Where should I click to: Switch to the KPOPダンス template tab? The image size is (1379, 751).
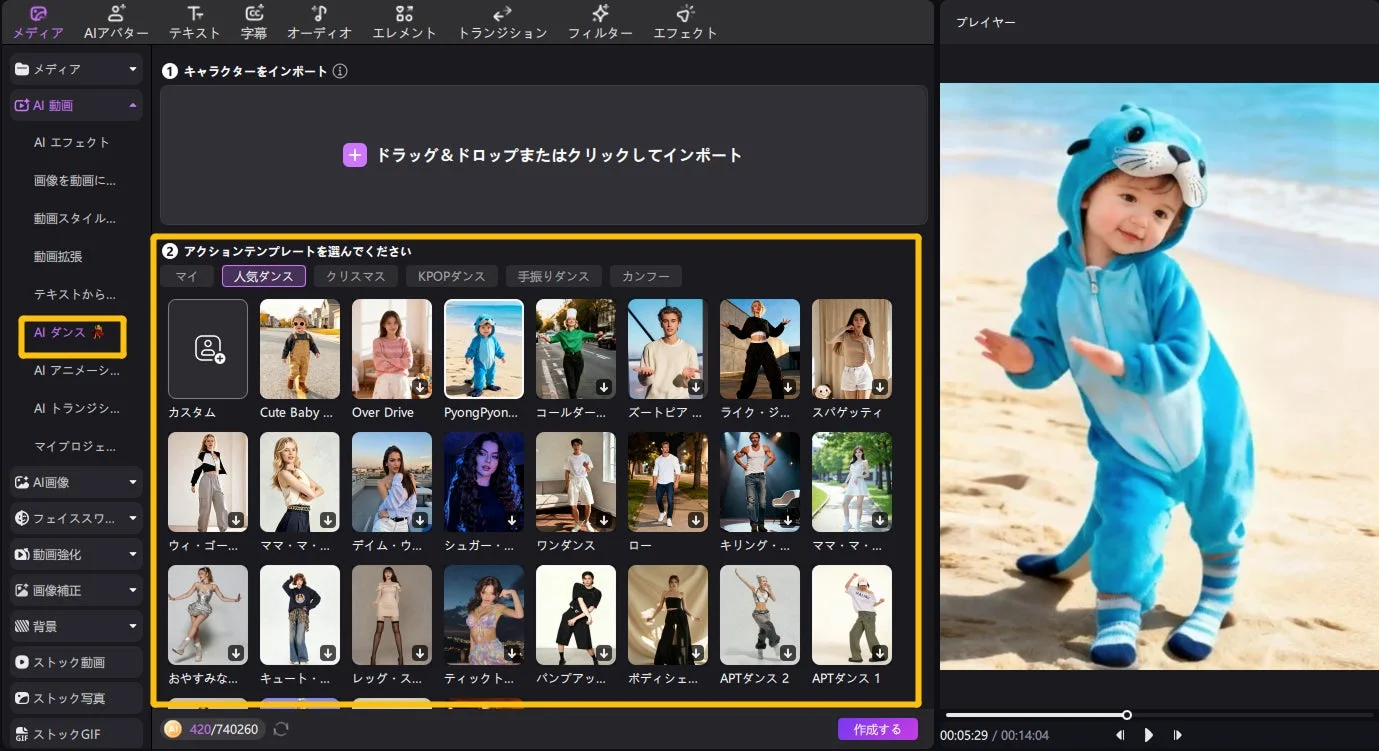pyautogui.click(x=451, y=275)
